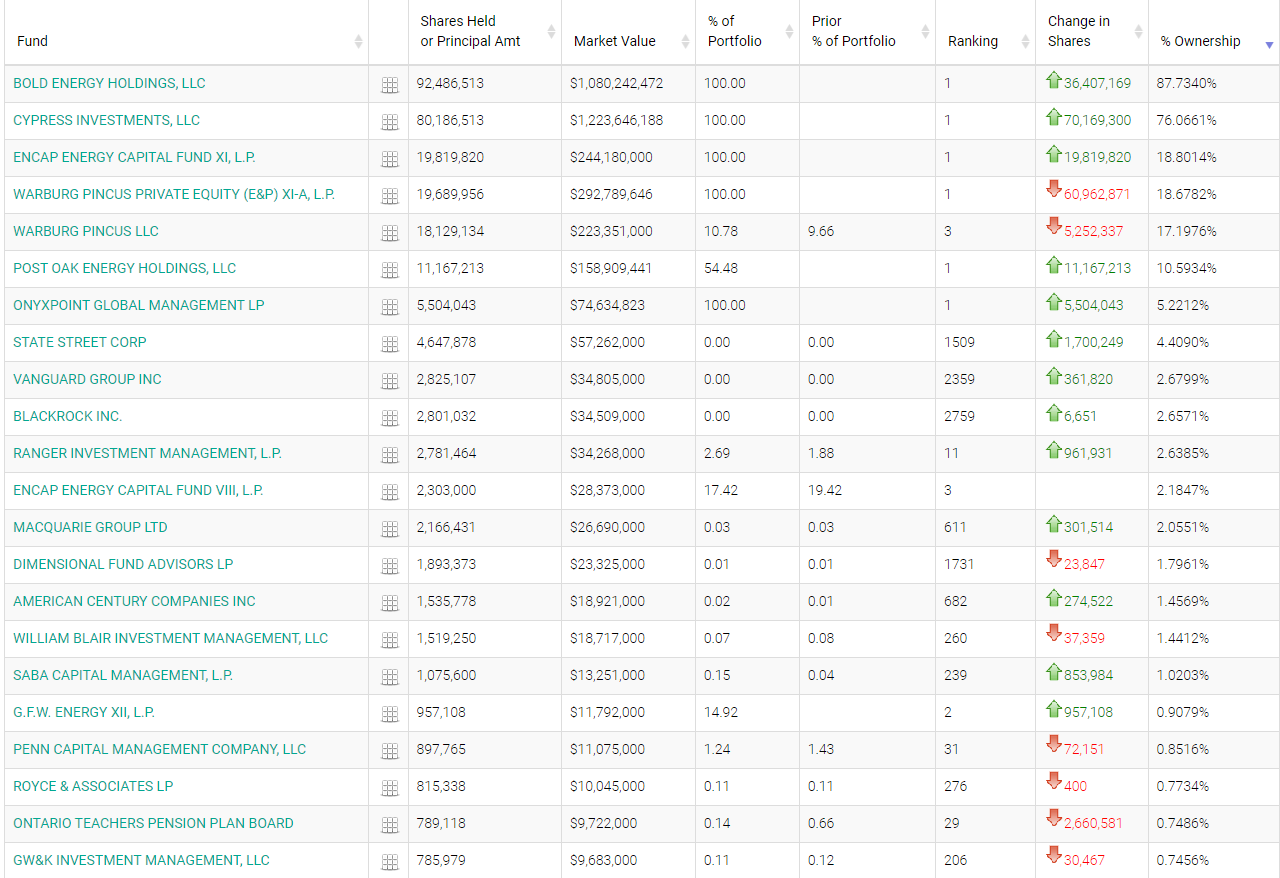Select shares held 957,108 for G.F.W. Energy
1280x878 pixels.
[441, 712]
